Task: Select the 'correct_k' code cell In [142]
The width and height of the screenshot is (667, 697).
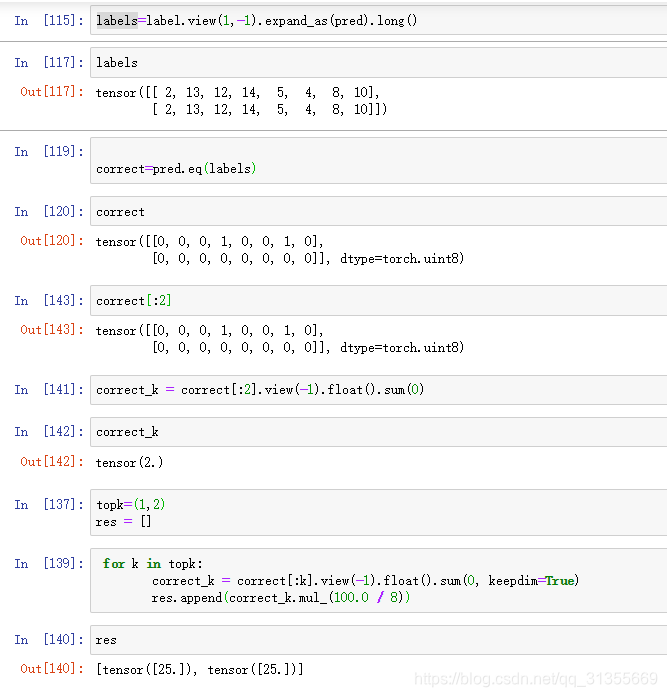Action: click(379, 432)
